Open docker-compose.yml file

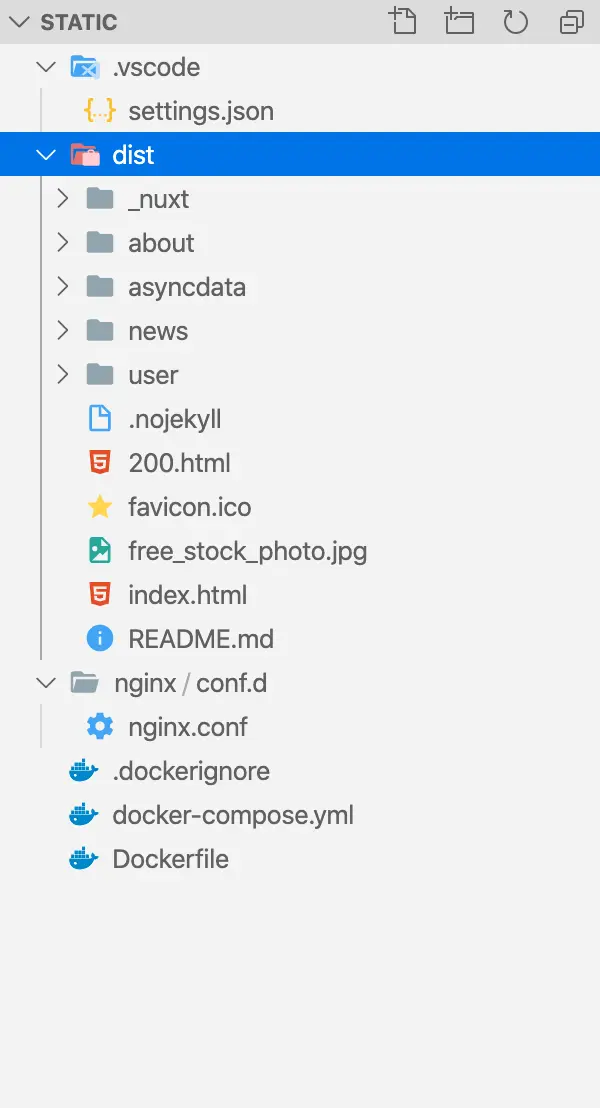233,815
